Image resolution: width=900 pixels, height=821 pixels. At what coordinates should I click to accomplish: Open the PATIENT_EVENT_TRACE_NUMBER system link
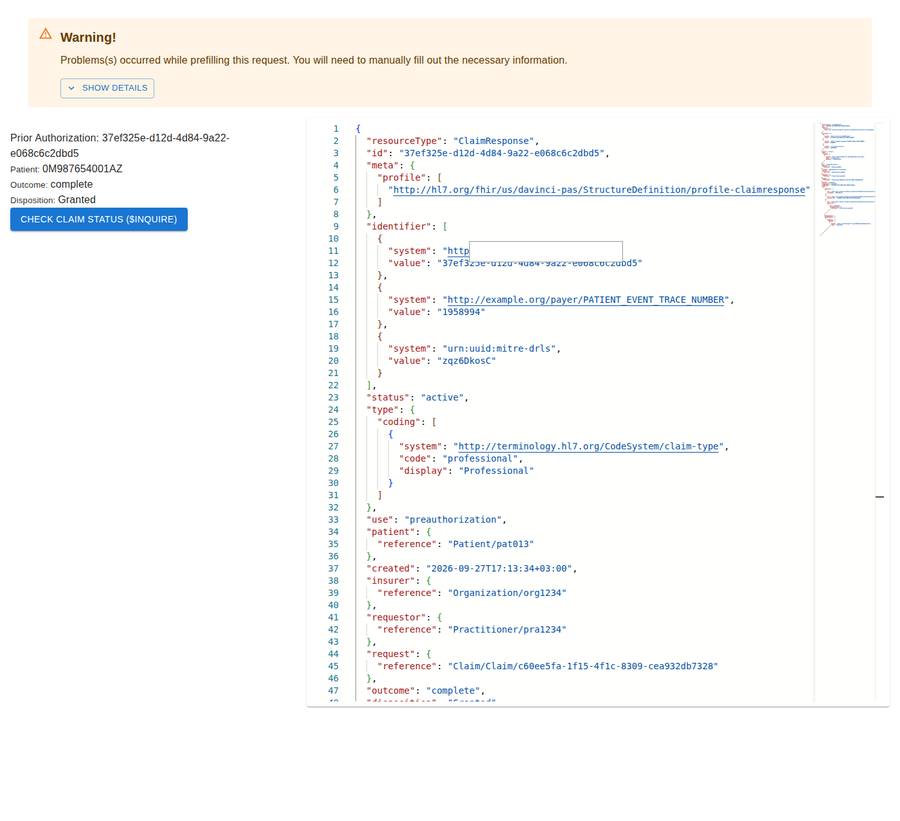[585, 300]
